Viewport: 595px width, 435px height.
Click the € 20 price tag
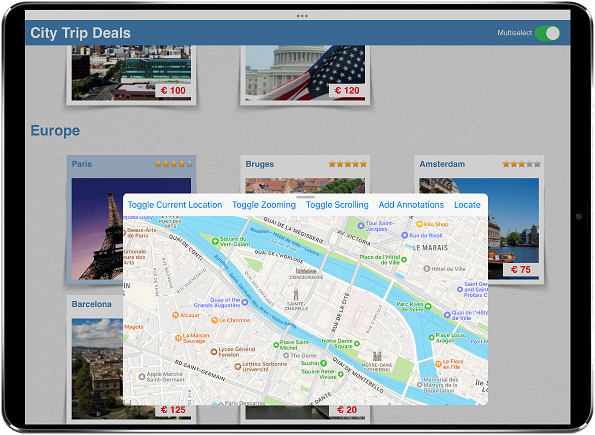click(347, 410)
